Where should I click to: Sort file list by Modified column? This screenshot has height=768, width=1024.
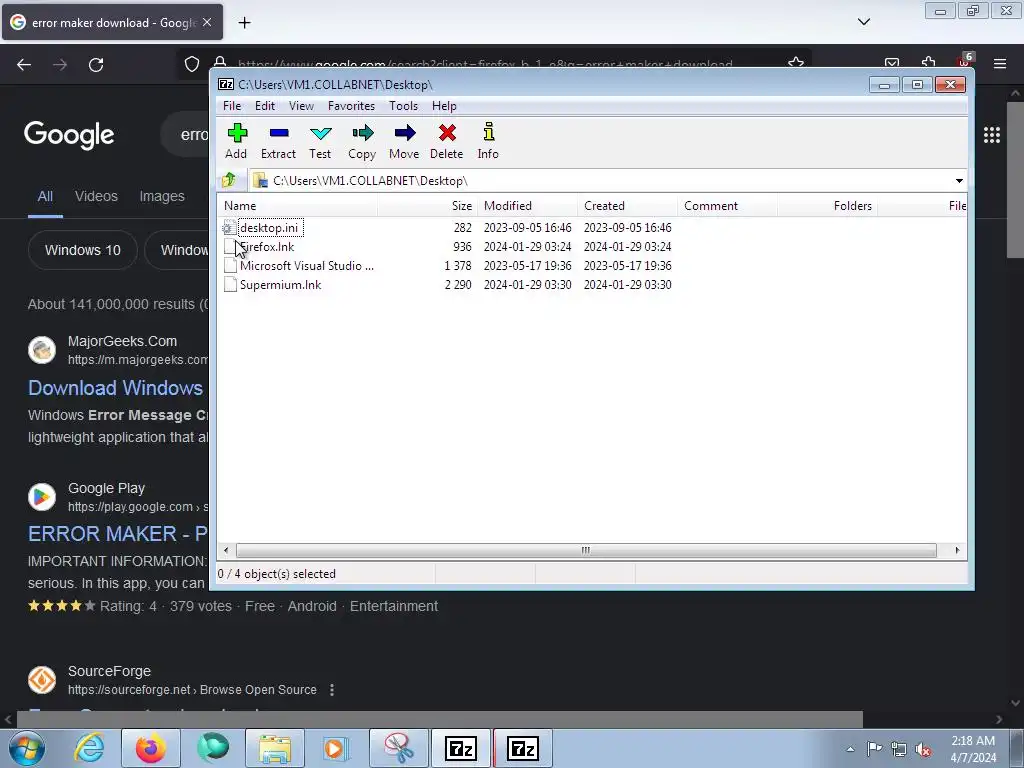(527, 206)
